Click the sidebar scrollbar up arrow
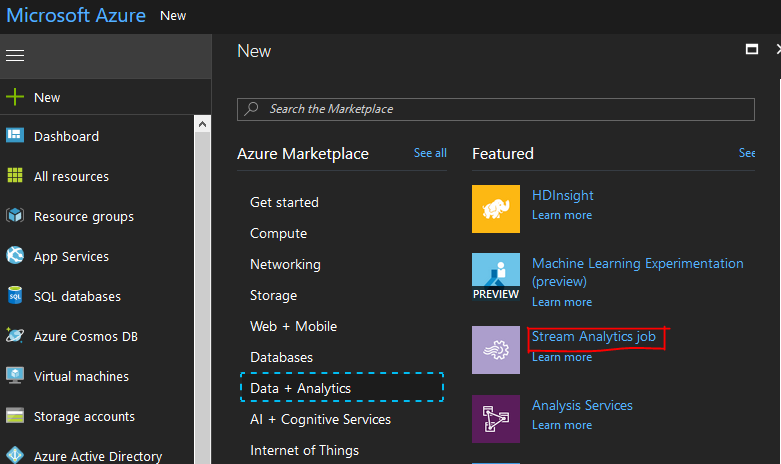The width and height of the screenshot is (781, 464). (x=202, y=124)
